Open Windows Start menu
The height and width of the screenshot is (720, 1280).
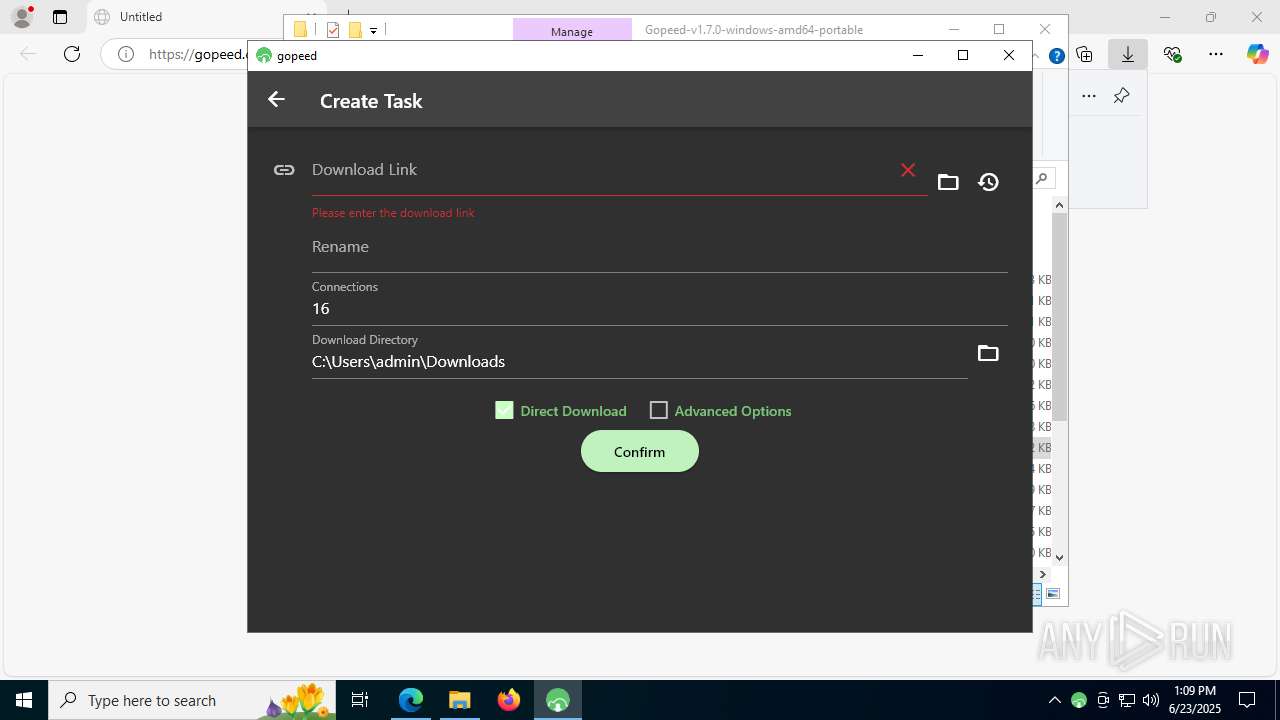pyautogui.click(x=24, y=700)
